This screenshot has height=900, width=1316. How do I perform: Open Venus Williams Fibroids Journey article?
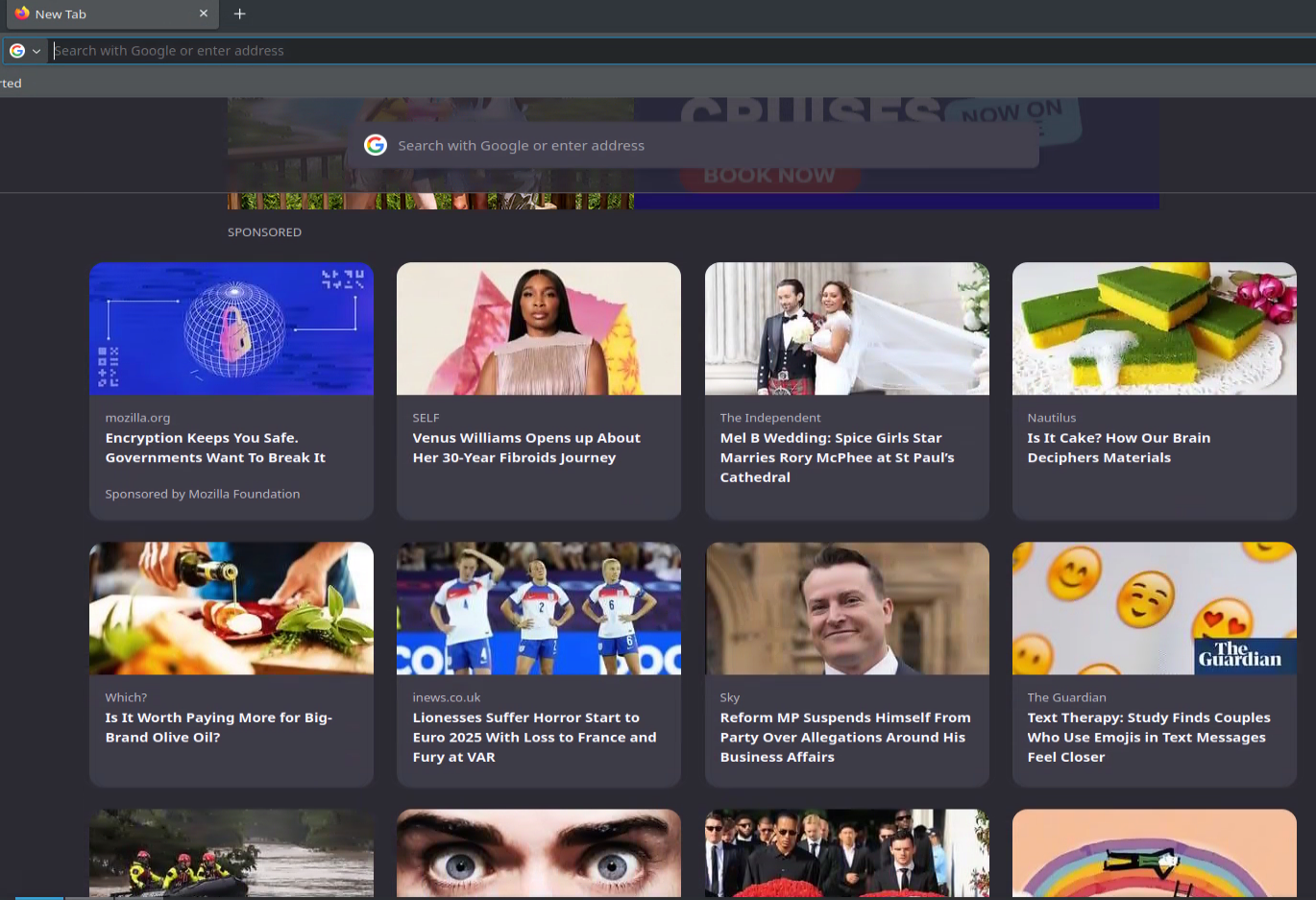tap(526, 448)
